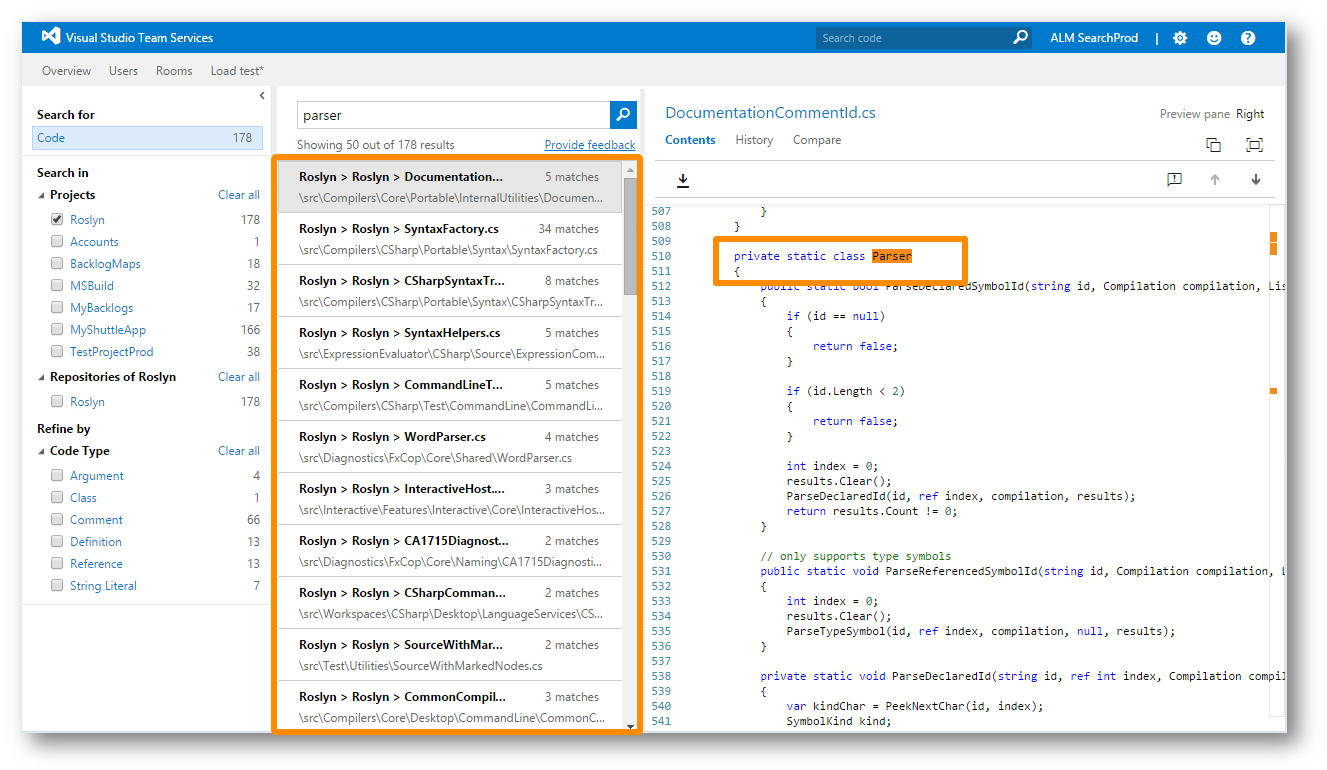Click the Provide feedback link
Viewport: 1327px width, 770px height.
pos(590,145)
